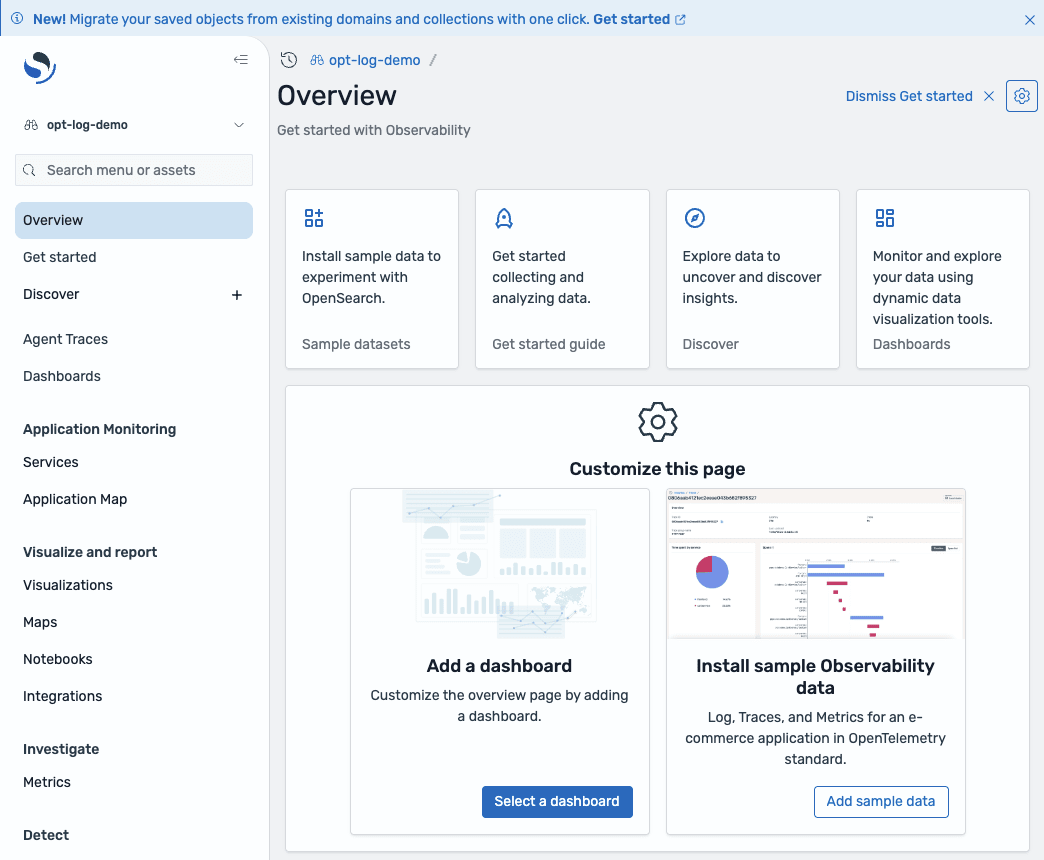Open Visualizations in the sidebar
This screenshot has height=860, width=1044.
(x=68, y=585)
